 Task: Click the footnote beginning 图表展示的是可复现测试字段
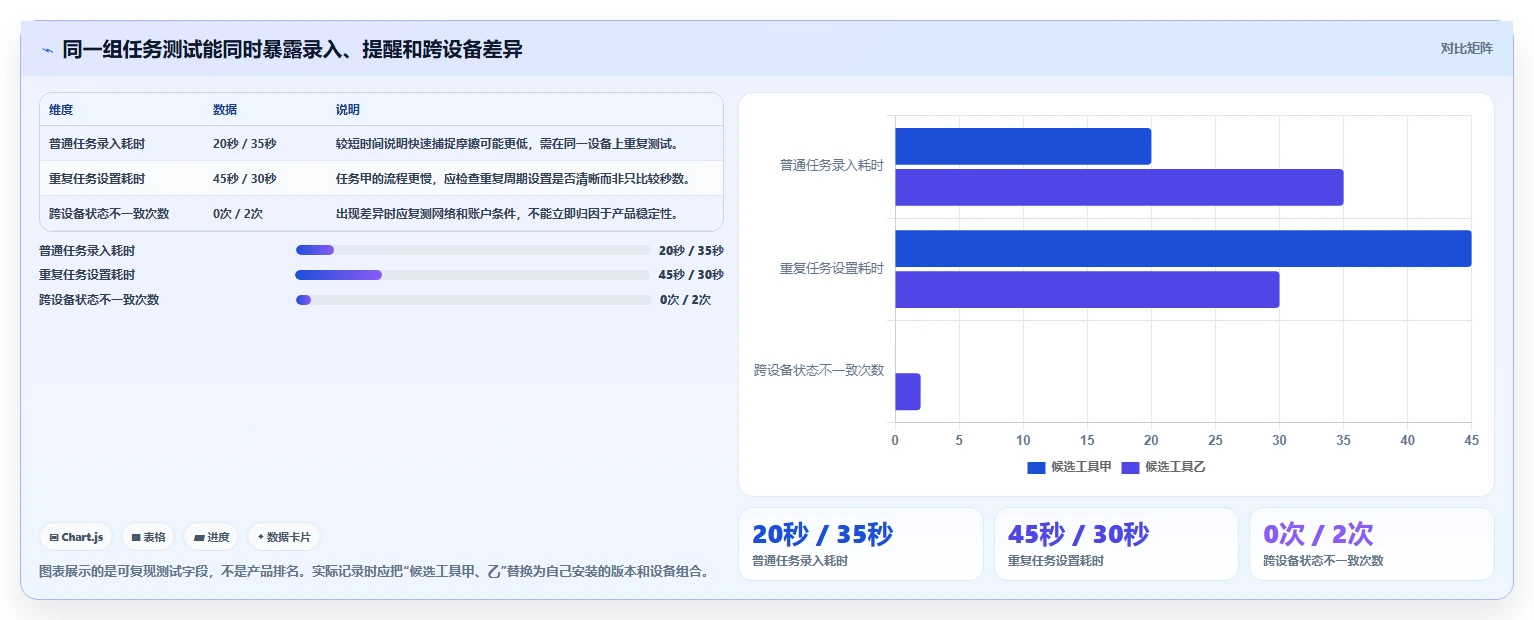point(375,572)
